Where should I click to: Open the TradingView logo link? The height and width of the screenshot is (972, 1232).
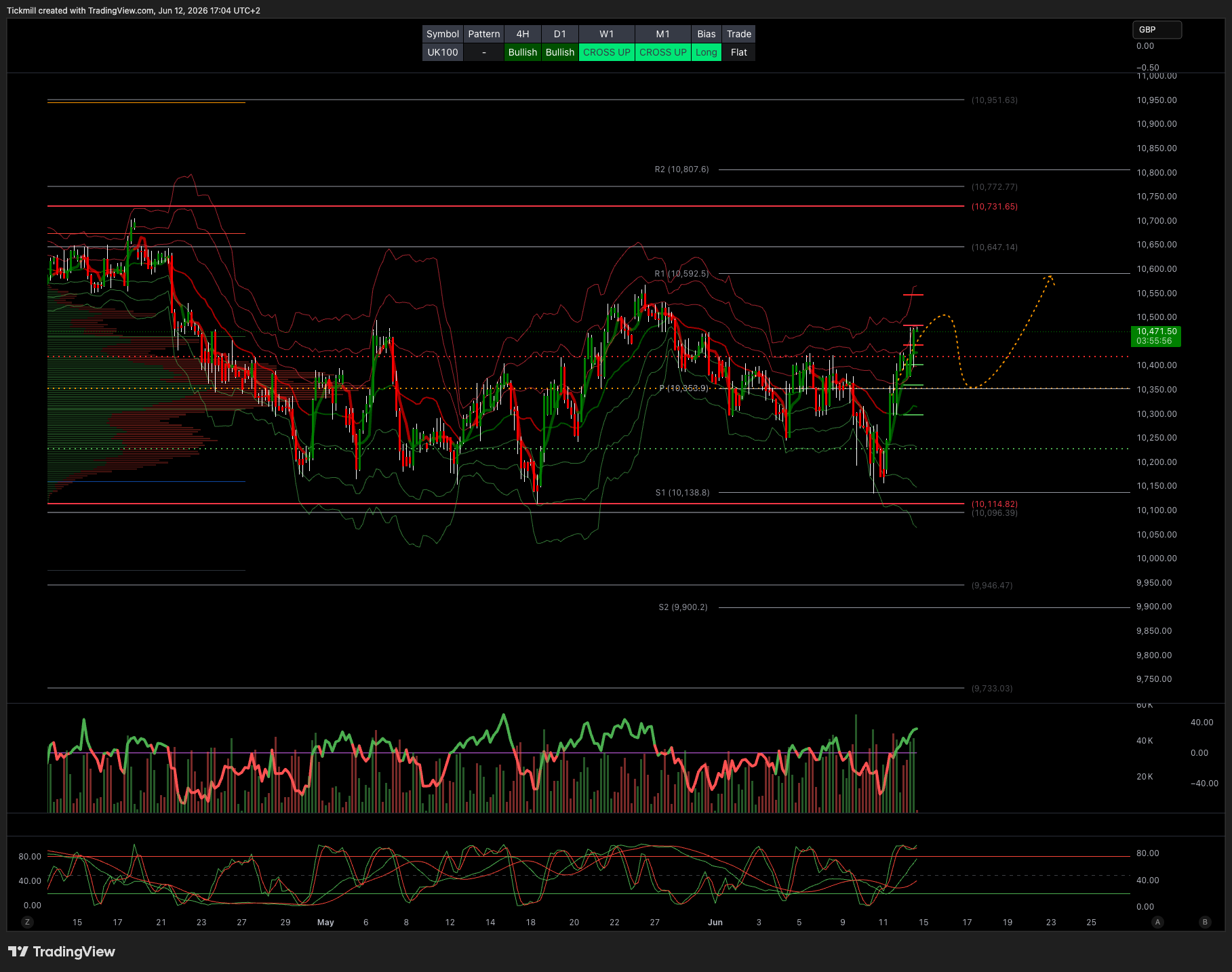point(62,952)
